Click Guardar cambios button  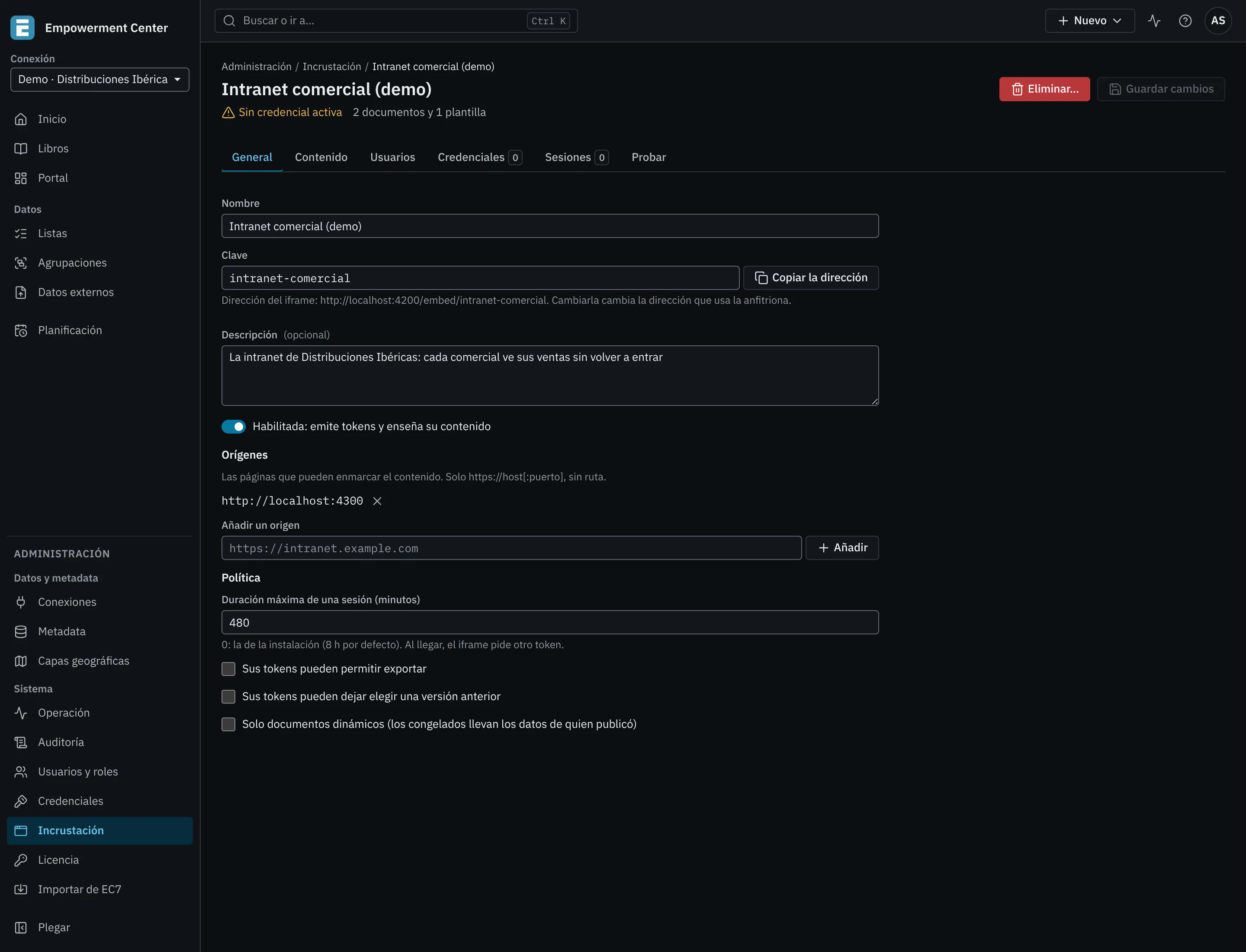click(x=1161, y=90)
